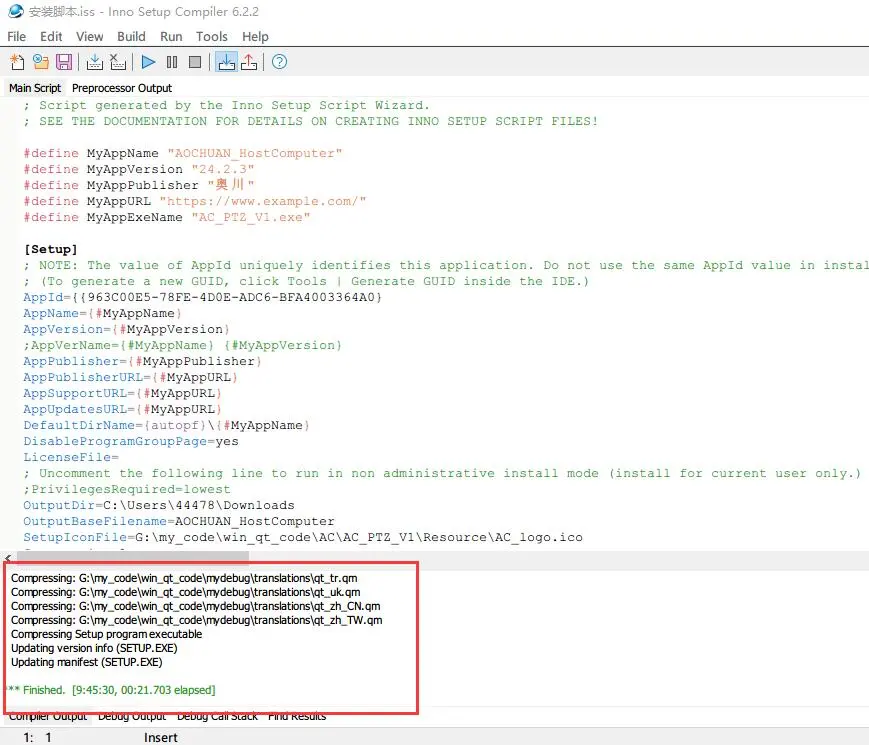Open the File menu
The width and height of the screenshot is (869, 745).
[x=16, y=36]
